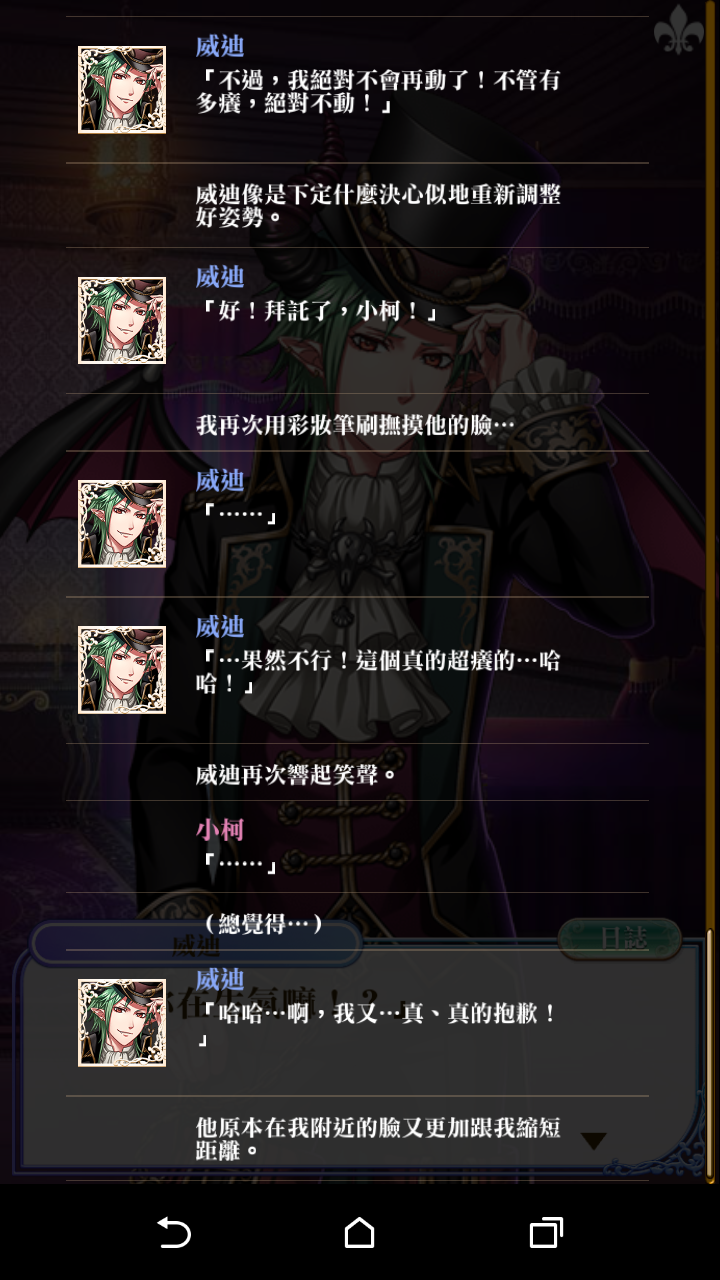Open the Android recent apps icon
The image size is (720, 1280).
tap(546, 1232)
